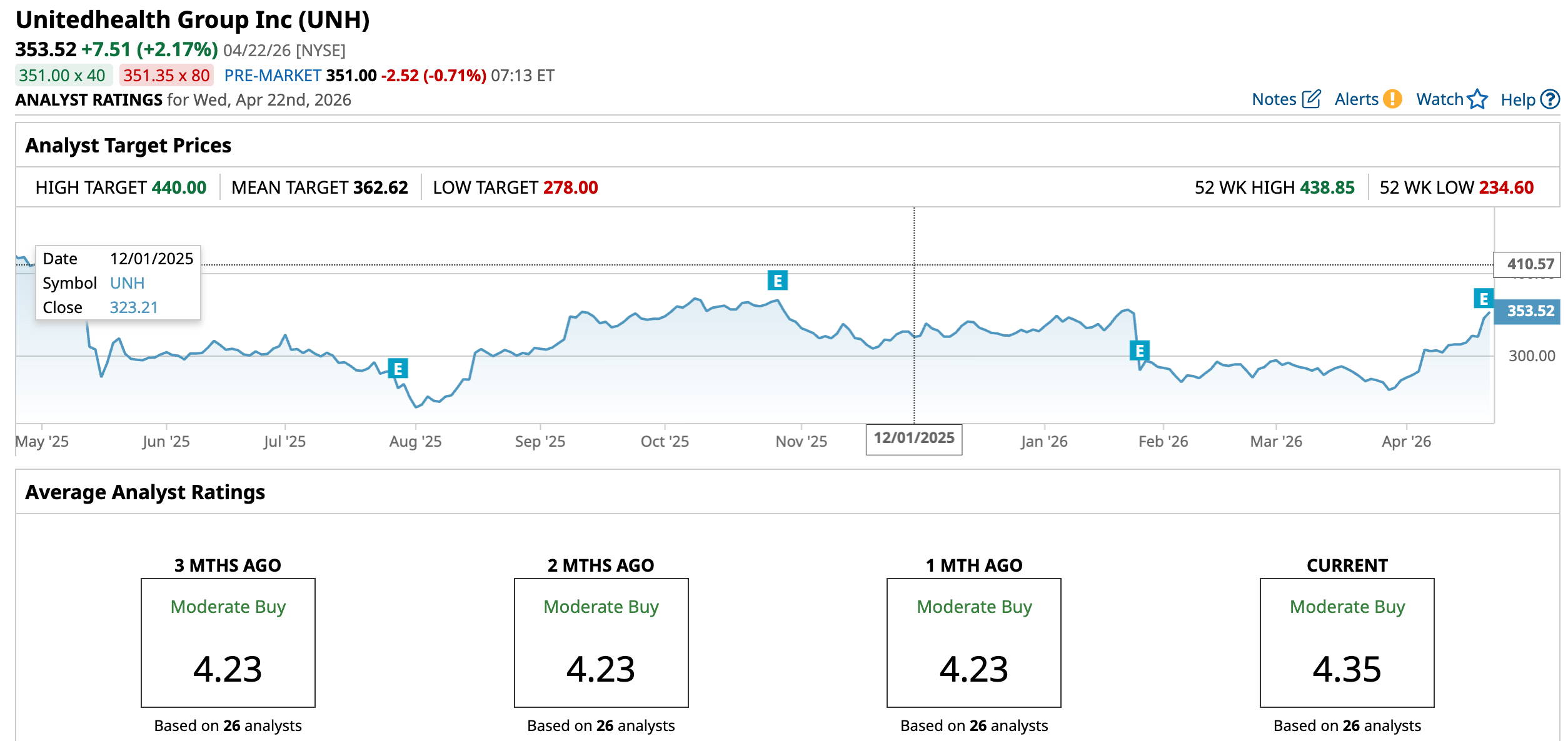Click the 12/01/2025 date label on axis
The width and height of the screenshot is (1568, 741).
913,439
